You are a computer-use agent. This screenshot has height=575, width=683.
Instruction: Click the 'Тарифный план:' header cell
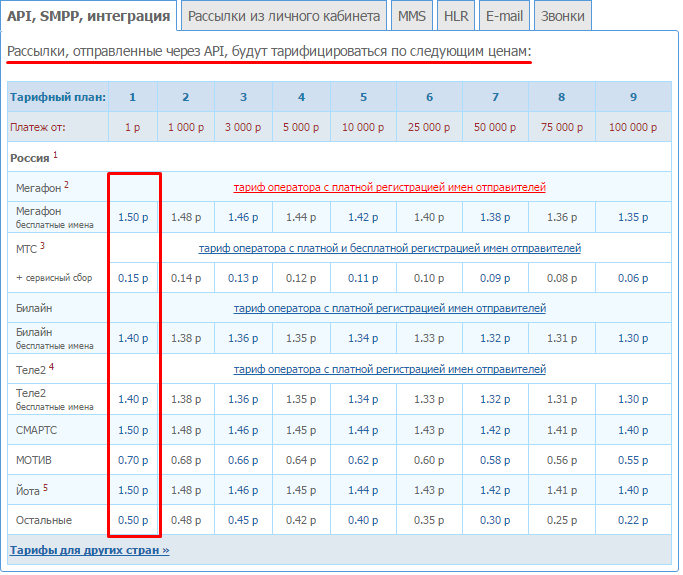(58, 97)
